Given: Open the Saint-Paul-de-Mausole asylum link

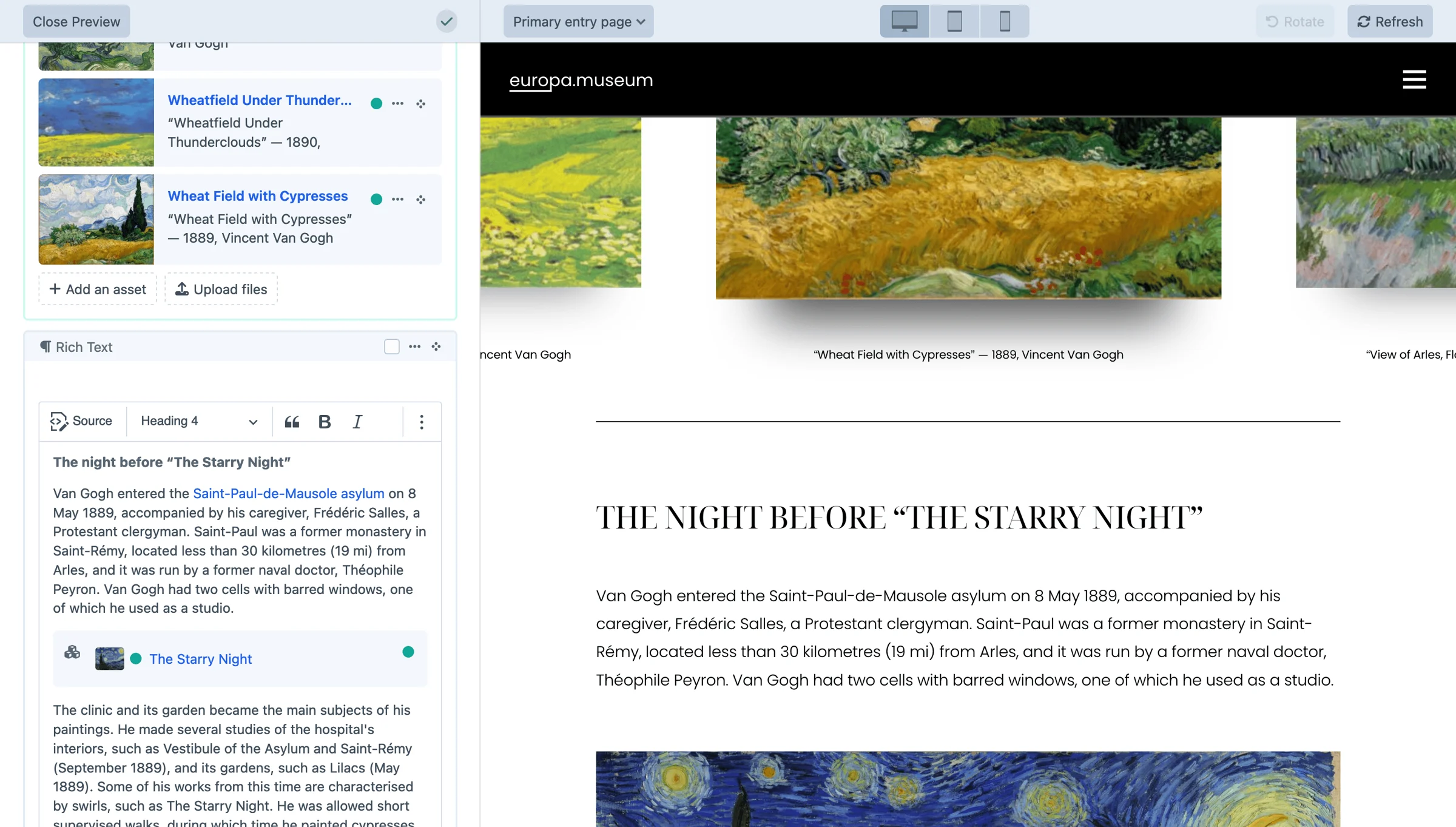Looking at the screenshot, I should coord(288,493).
